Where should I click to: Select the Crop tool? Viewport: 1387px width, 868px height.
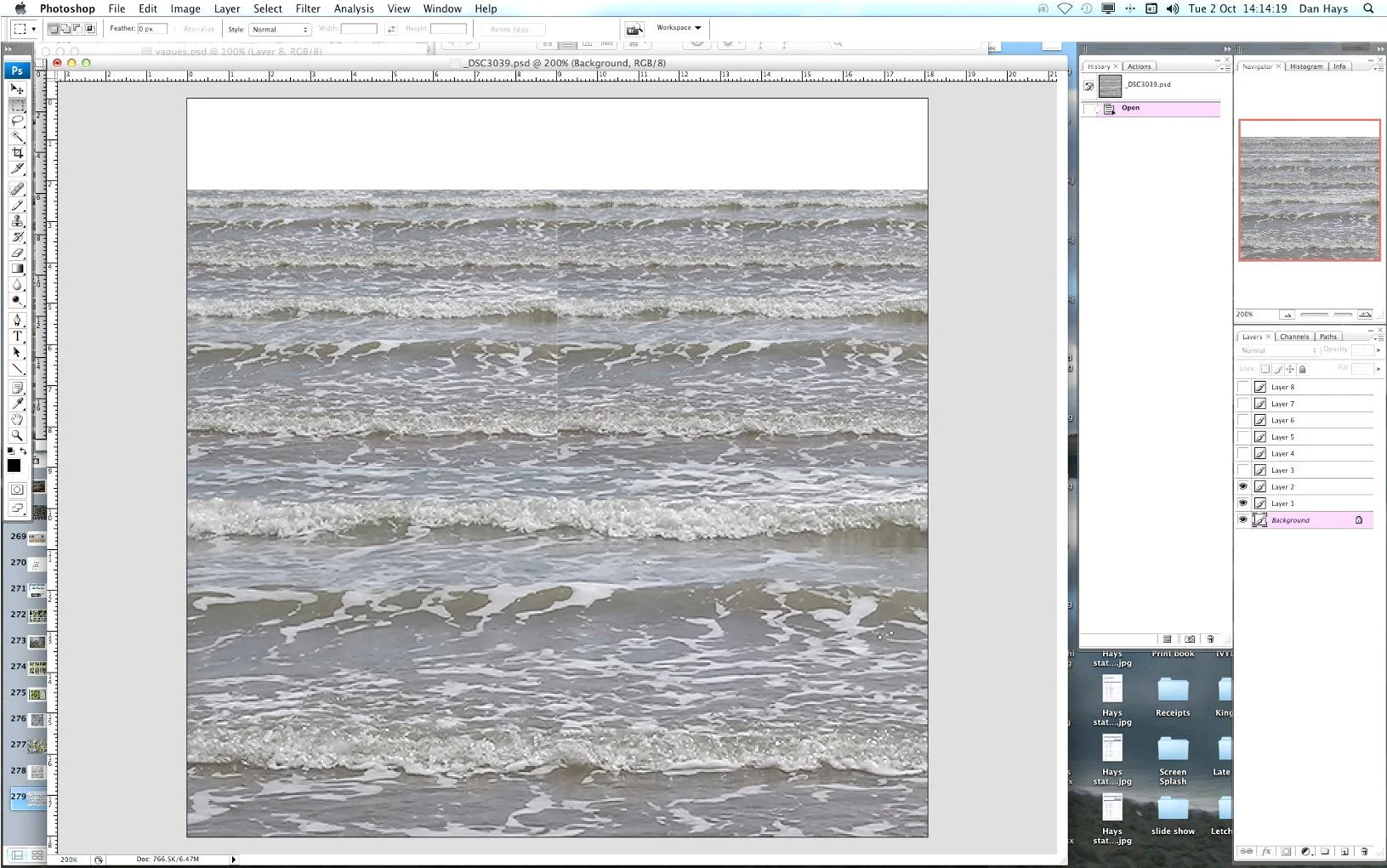(17, 153)
